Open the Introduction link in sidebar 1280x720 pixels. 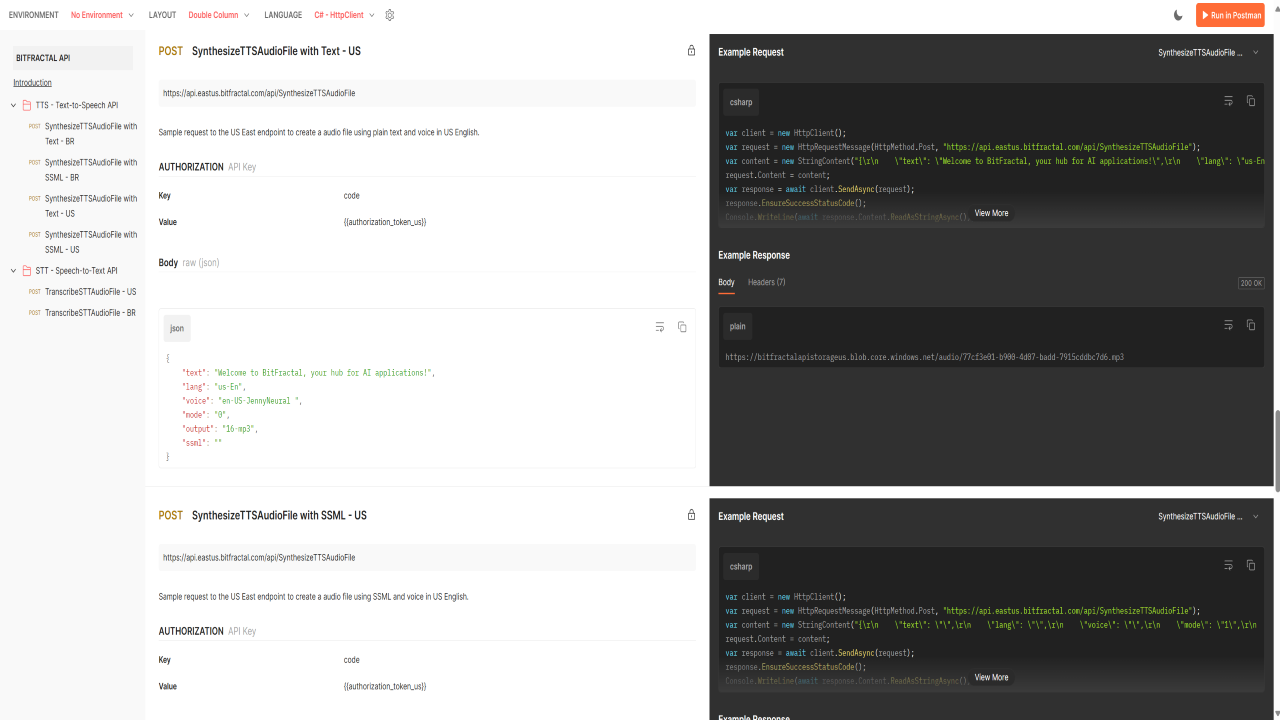[32, 83]
